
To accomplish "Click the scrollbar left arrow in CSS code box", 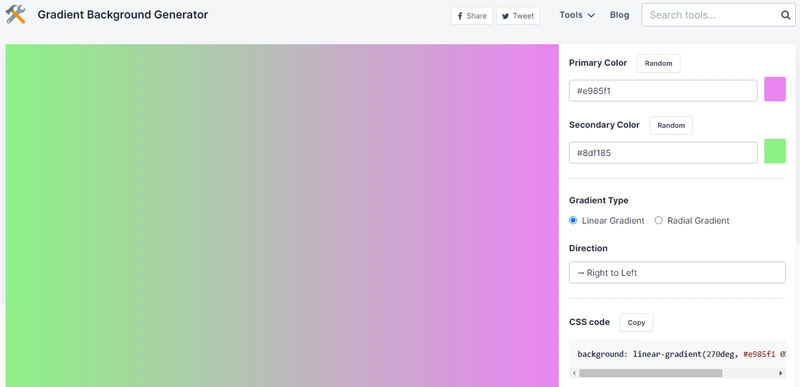I will [x=574, y=373].
